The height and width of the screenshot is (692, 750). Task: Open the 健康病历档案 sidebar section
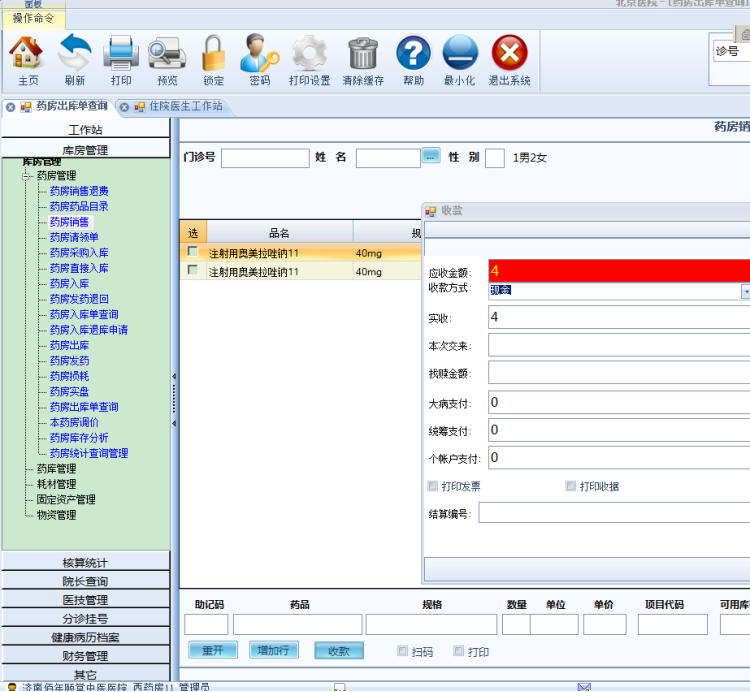(x=86, y=637)
